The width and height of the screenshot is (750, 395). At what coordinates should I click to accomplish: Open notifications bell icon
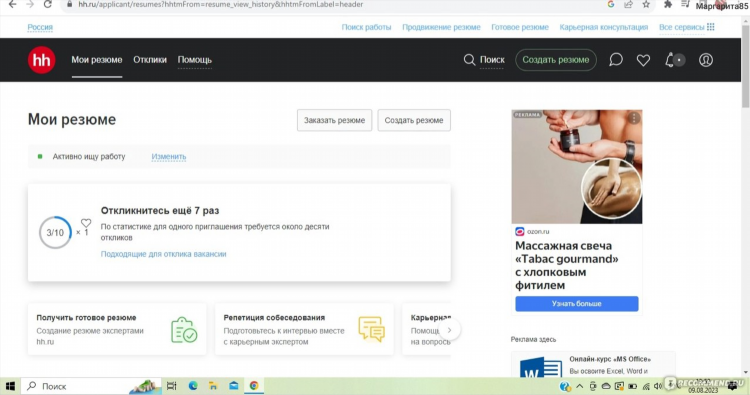(x=670, y=60)
